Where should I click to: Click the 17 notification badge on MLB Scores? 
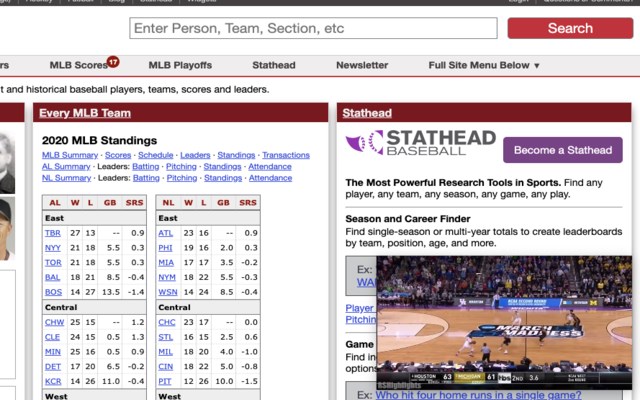point(113,62)
